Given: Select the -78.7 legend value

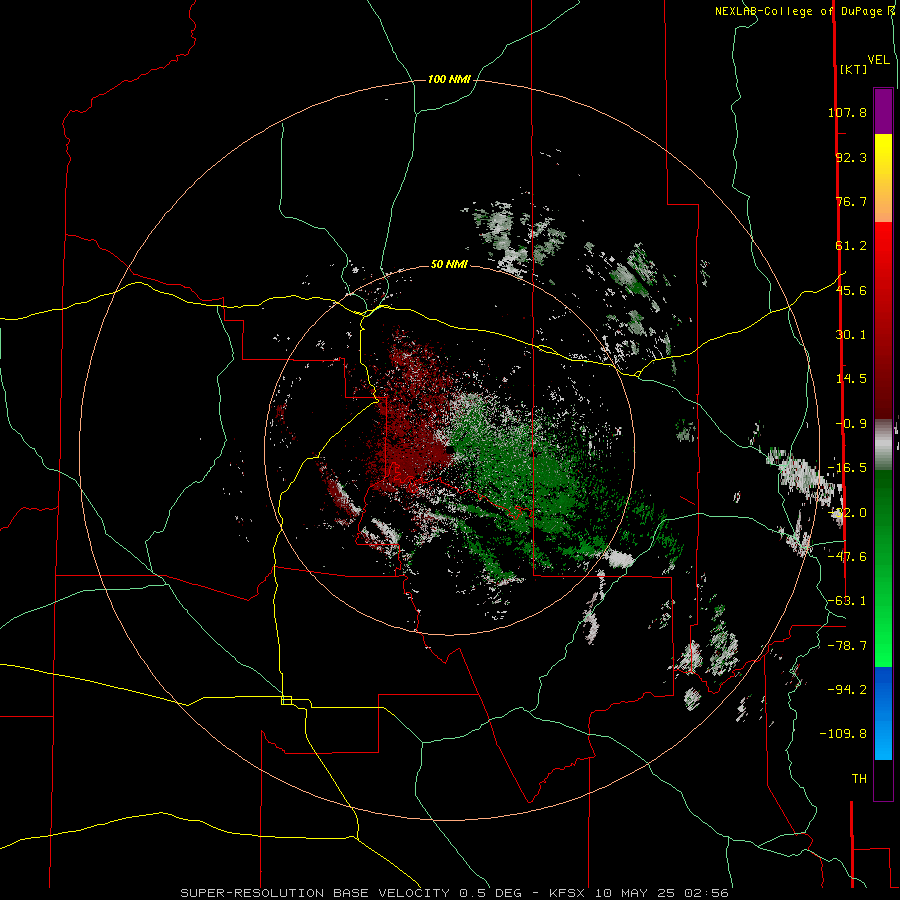Looking at the screenshot, I should 847,646.
